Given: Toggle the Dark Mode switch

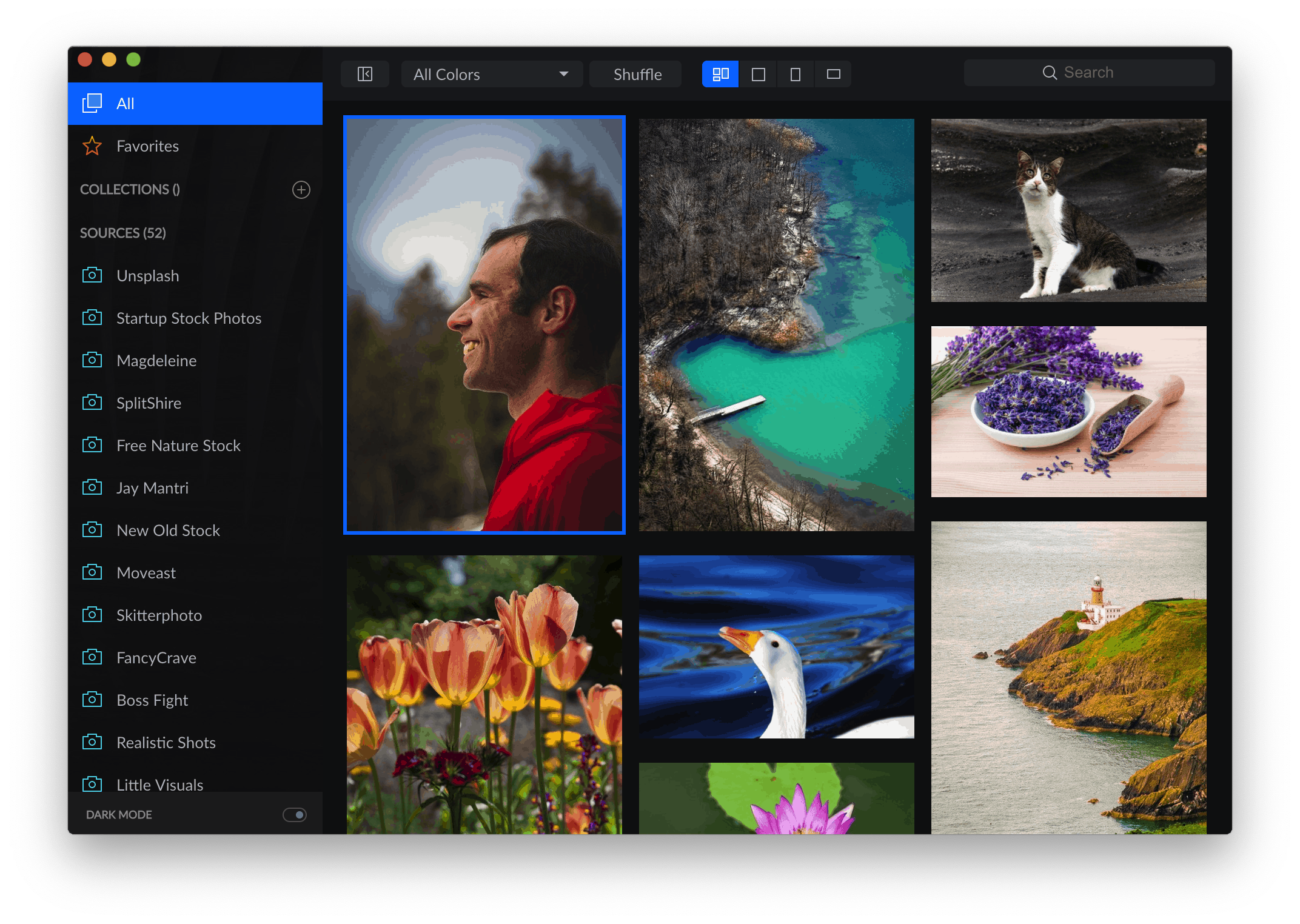Looking at the screenshot, I should [295, 814].
